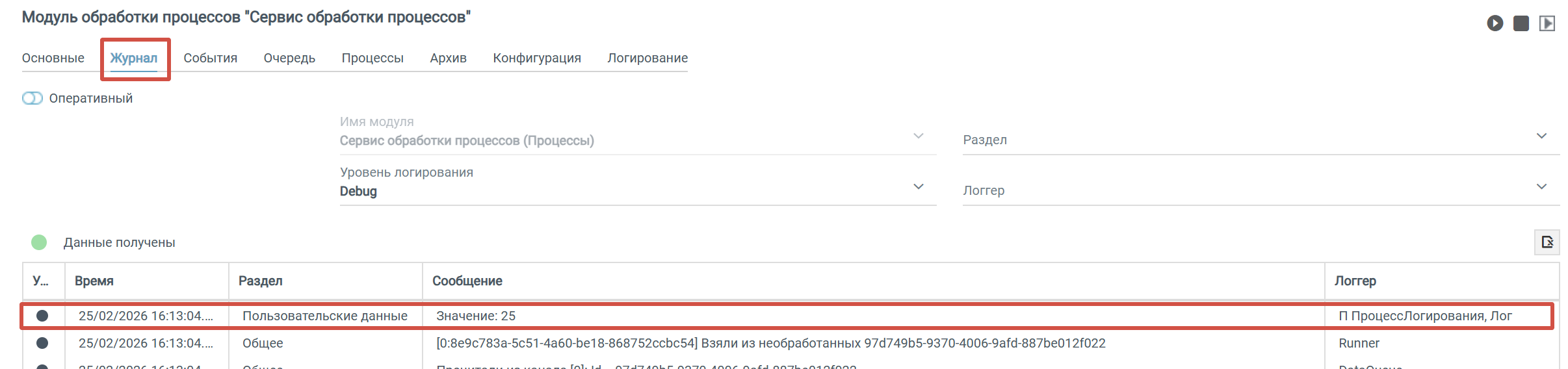
Task: Click the 'Взяли из необработанных' message row
Action: [x=770, y=343]
